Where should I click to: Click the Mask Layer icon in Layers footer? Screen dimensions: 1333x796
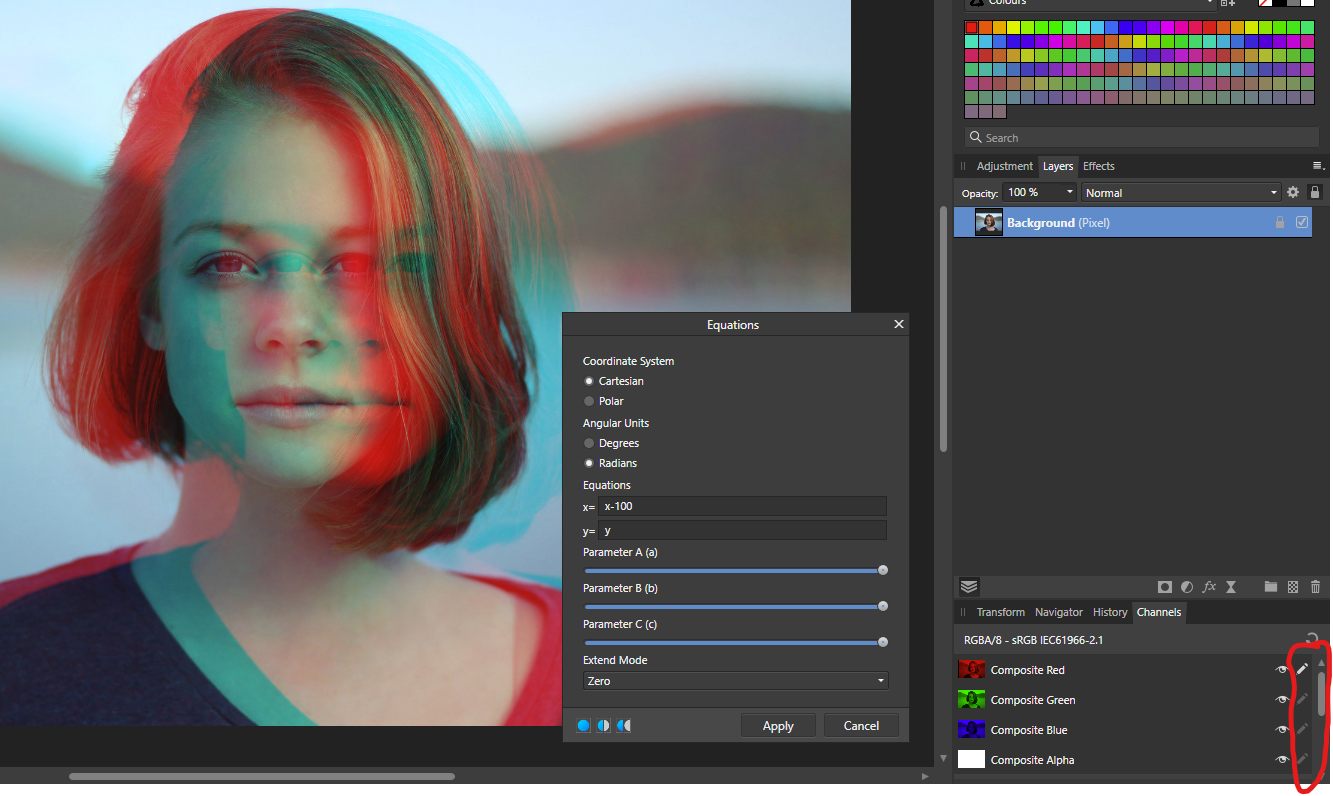click(1165, 587)
